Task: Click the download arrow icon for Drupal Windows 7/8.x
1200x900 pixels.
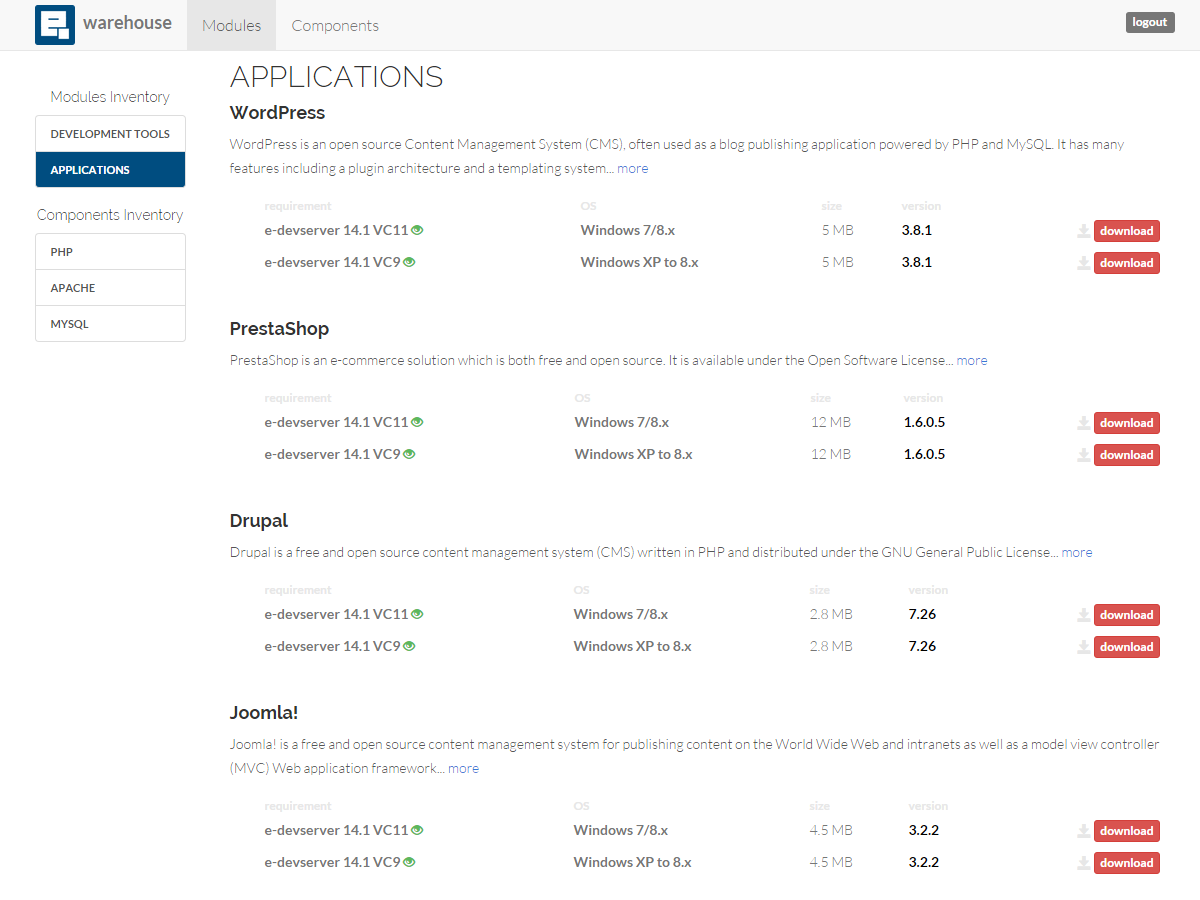Action: click(x=1083, y=614)
